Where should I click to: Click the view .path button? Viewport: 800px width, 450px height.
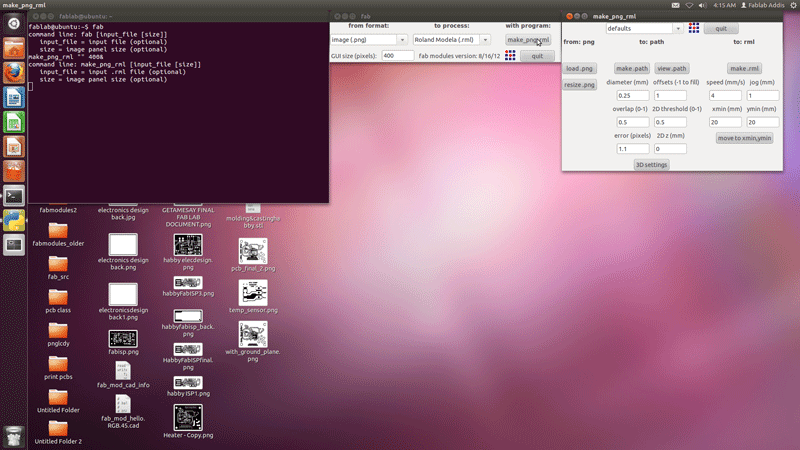pos(671,68)
